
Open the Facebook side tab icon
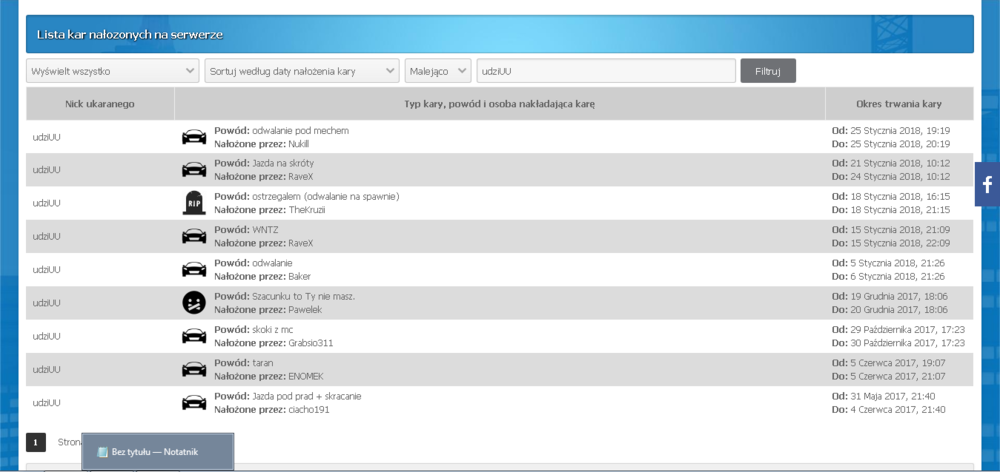pyautogui.click(x=987, y=184)
